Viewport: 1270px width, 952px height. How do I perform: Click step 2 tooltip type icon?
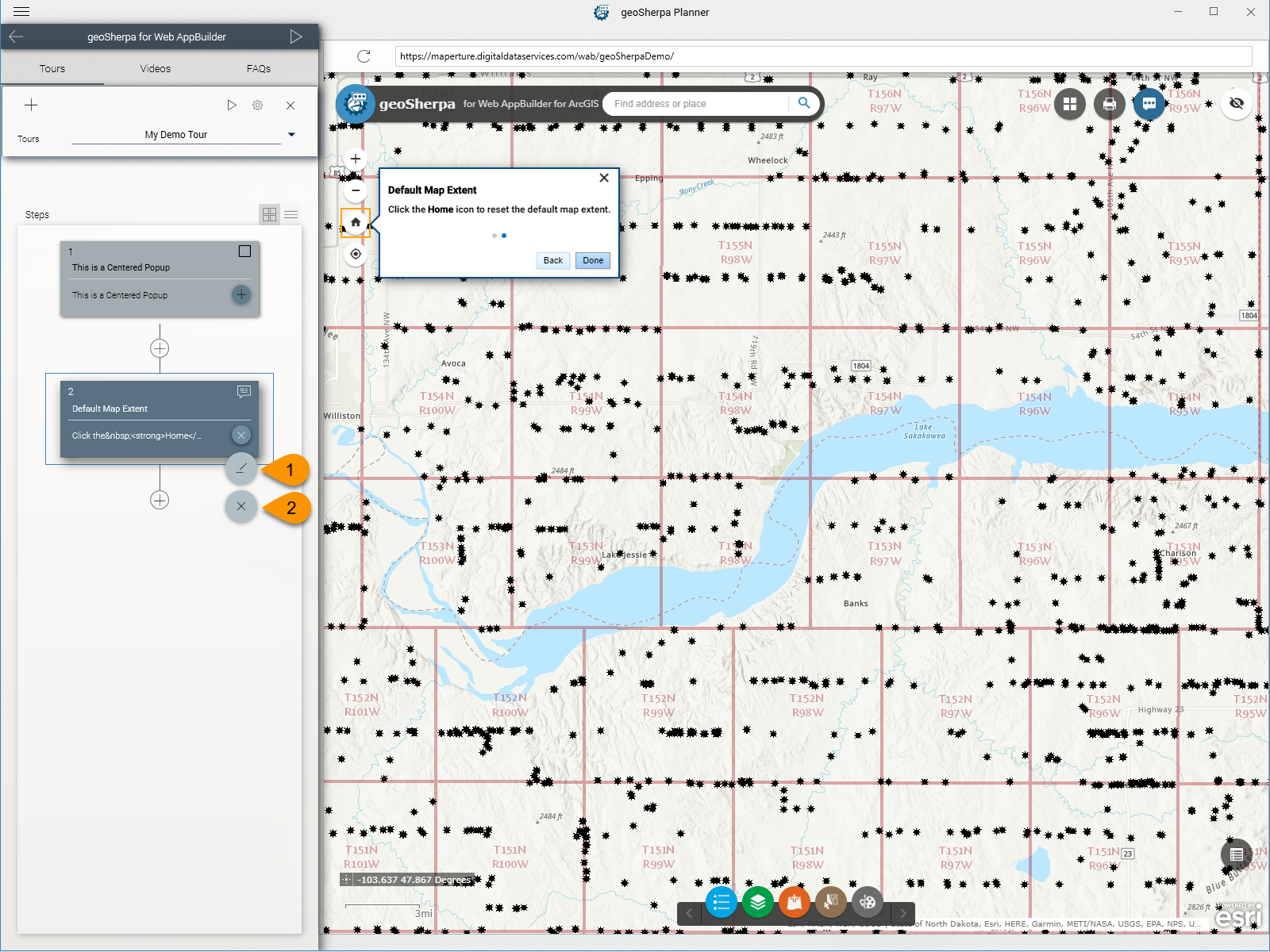pos(244,391)
